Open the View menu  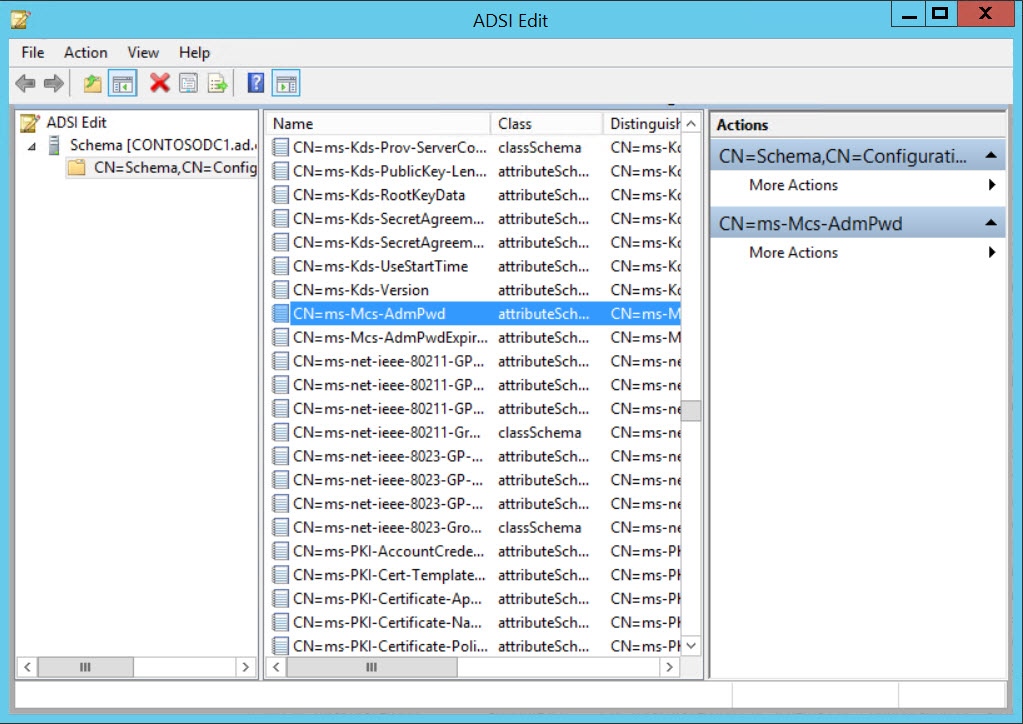[x=143, y=52]
